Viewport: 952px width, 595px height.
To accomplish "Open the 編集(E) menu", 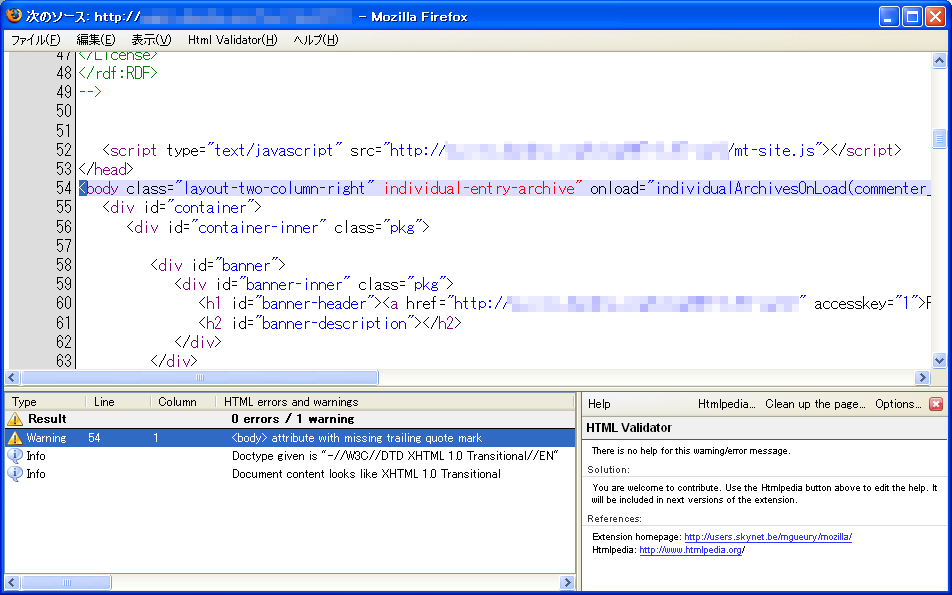I will coord(95,40).
